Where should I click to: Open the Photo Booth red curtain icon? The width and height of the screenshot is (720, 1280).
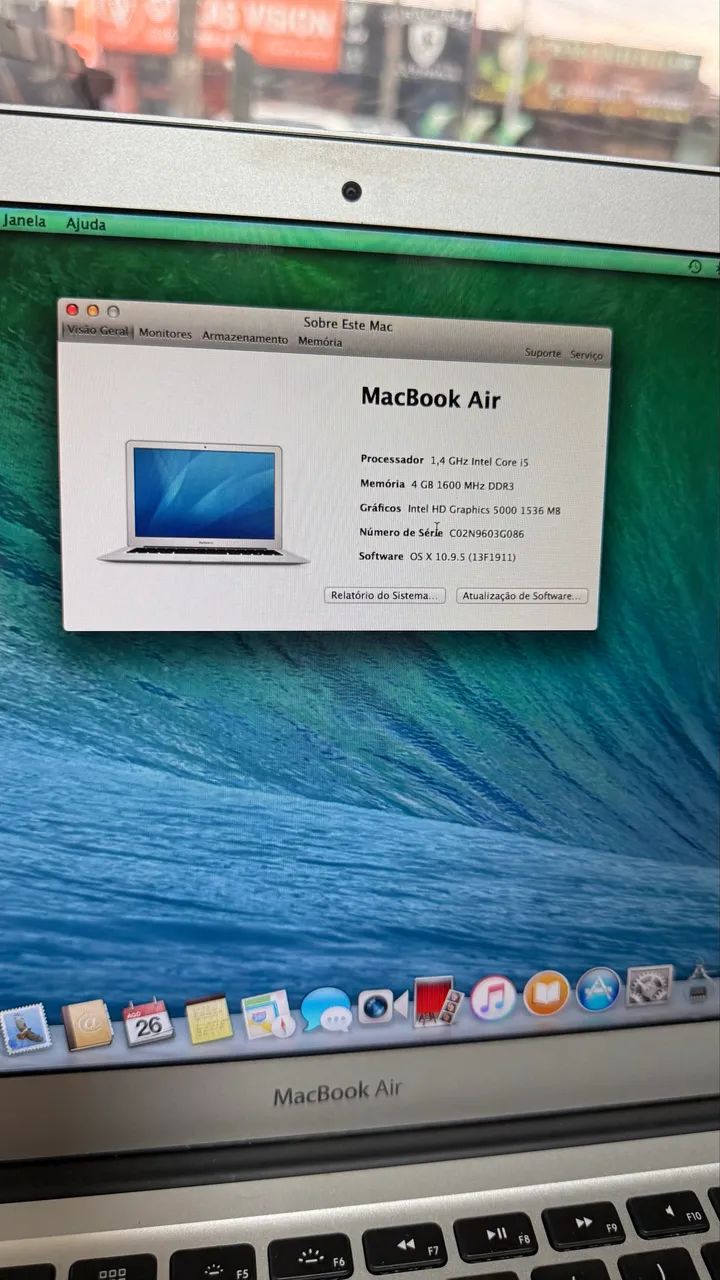[x=437, y=1002]
